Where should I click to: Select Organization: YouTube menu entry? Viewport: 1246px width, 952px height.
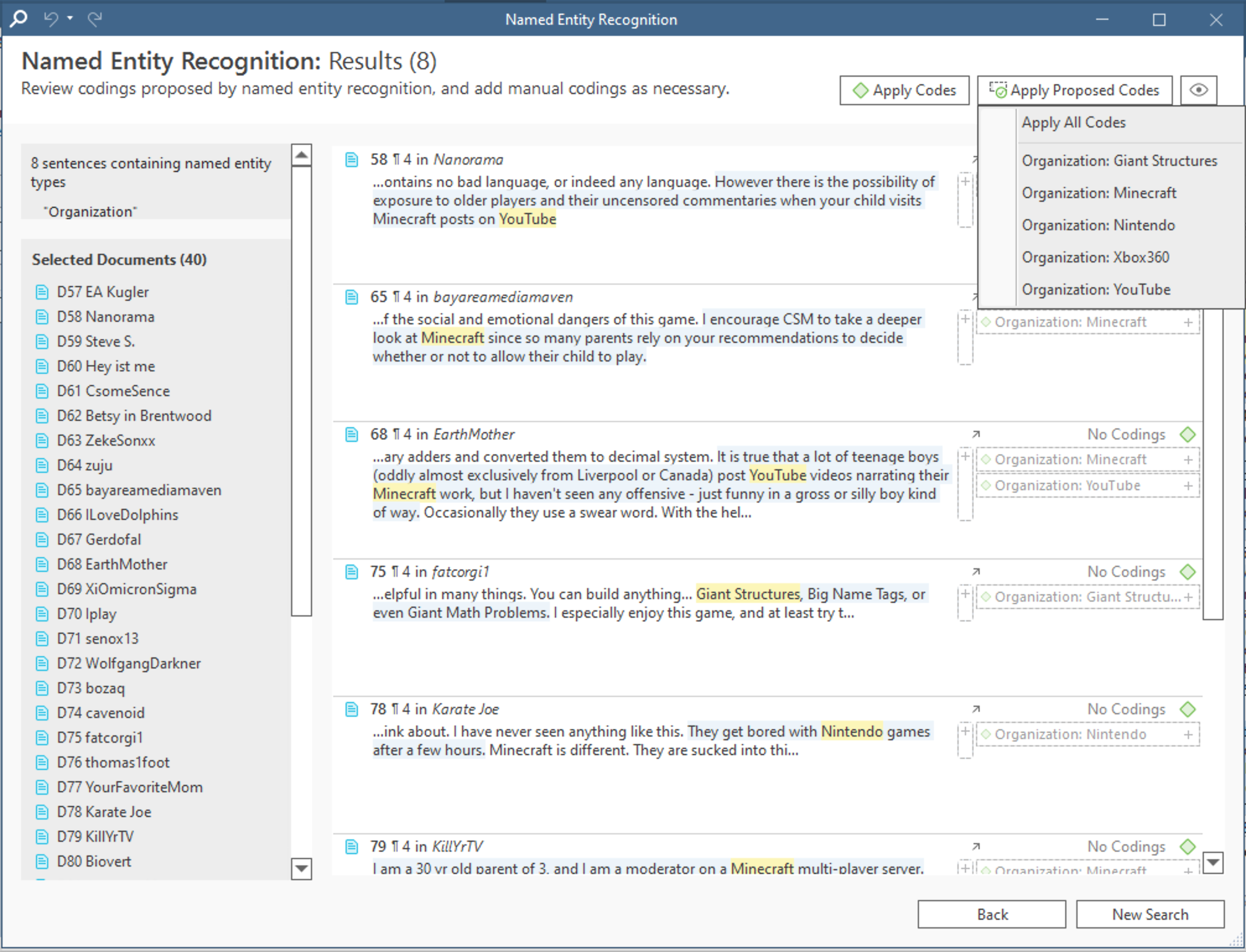1096,290
